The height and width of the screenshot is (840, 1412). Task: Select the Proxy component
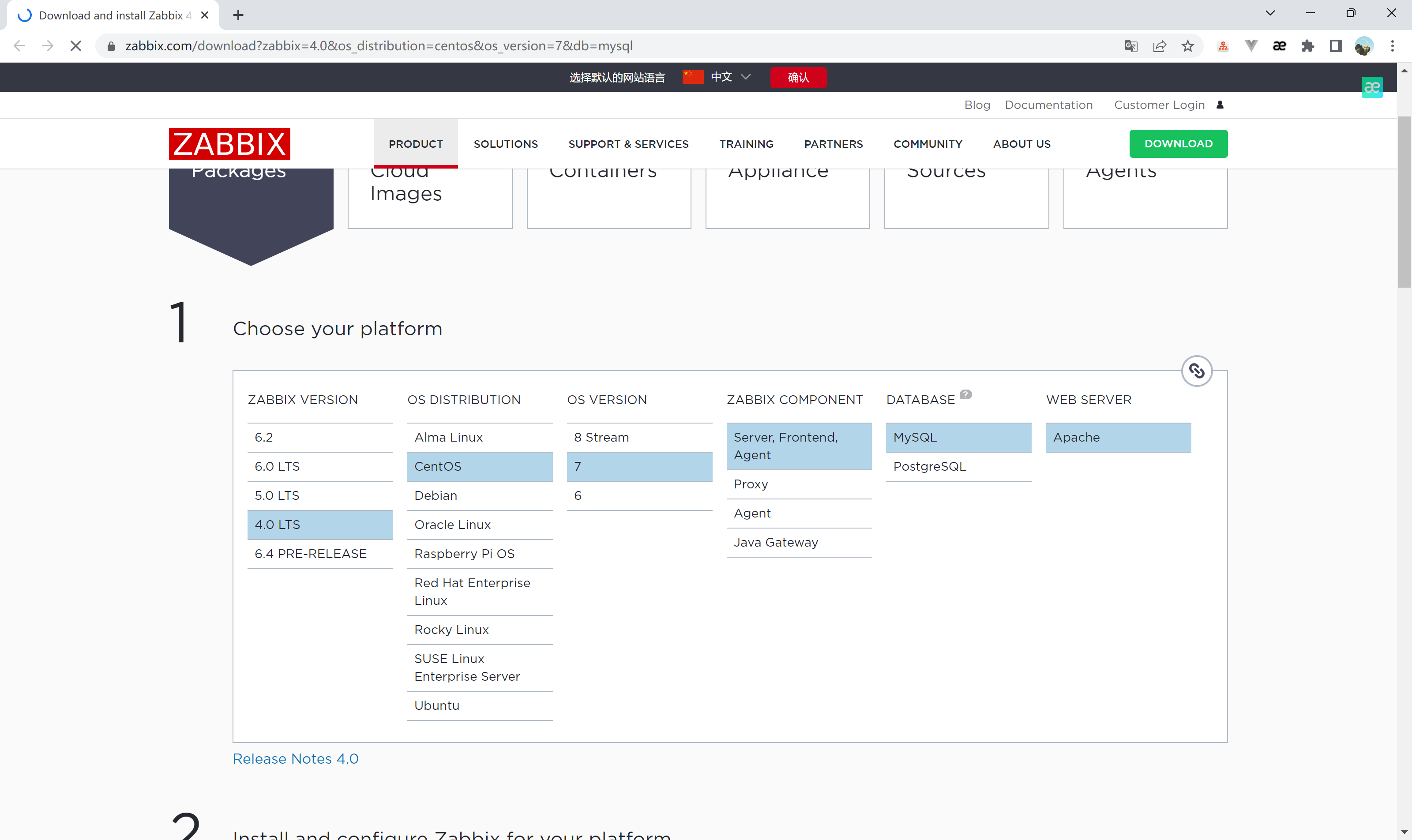[x=799, y=484]
